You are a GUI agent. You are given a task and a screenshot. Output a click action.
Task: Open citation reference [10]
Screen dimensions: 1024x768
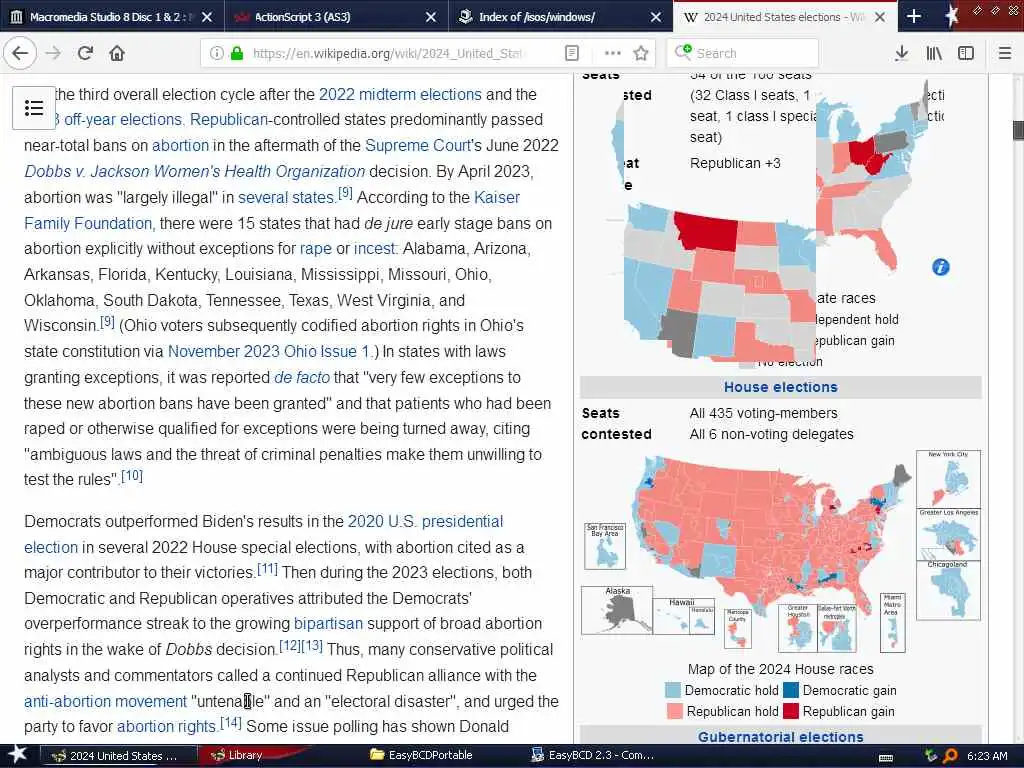[131, 475]
